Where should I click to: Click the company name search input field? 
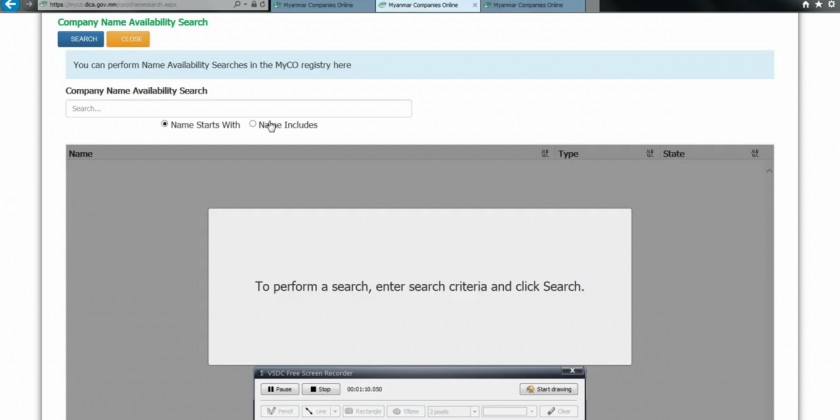(x=238, y=108)
